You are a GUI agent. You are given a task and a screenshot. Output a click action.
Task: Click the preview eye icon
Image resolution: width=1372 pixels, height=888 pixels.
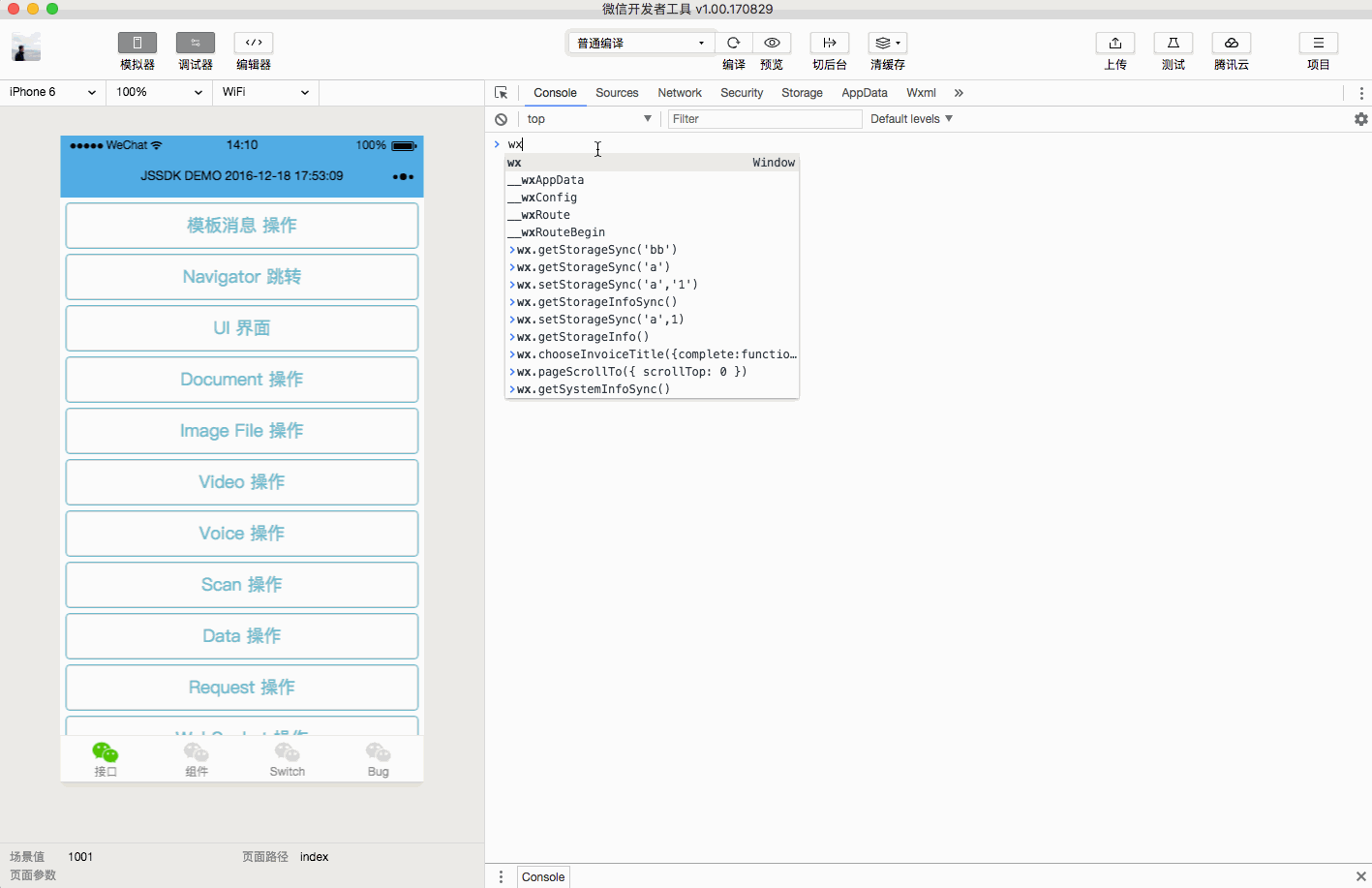(x=772, y=43)
